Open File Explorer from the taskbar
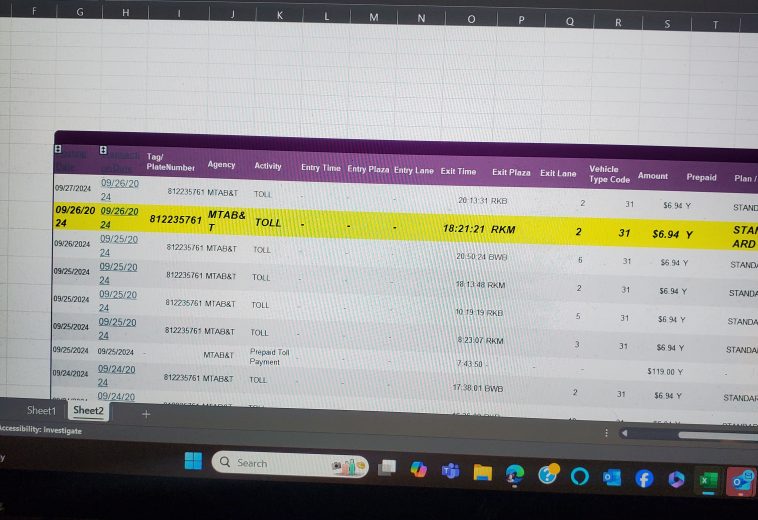This screenshot has width=758, height=520. point(482,472)
